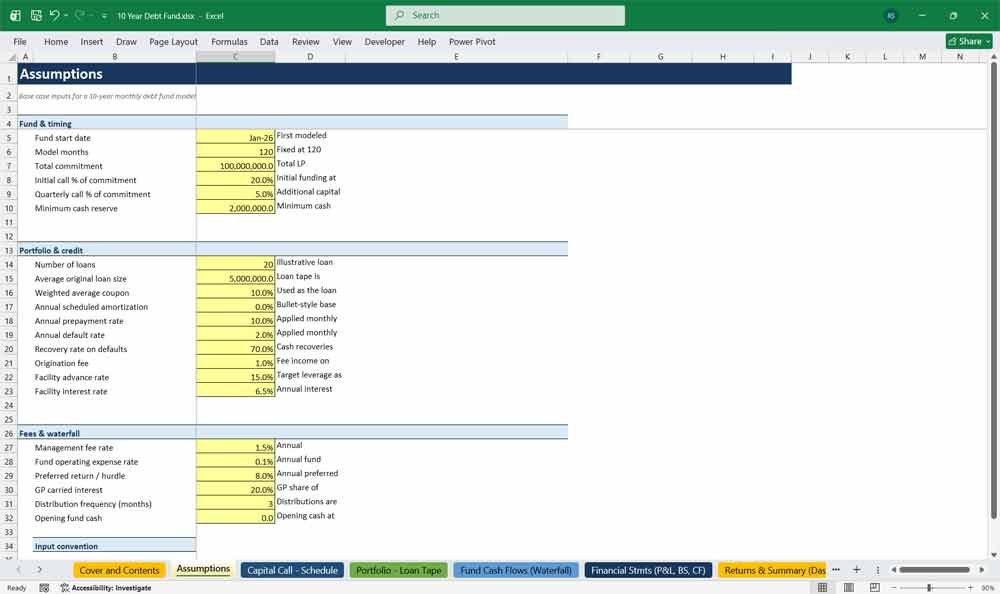Click previous sheet navigation arrow

tap(18, 569)
